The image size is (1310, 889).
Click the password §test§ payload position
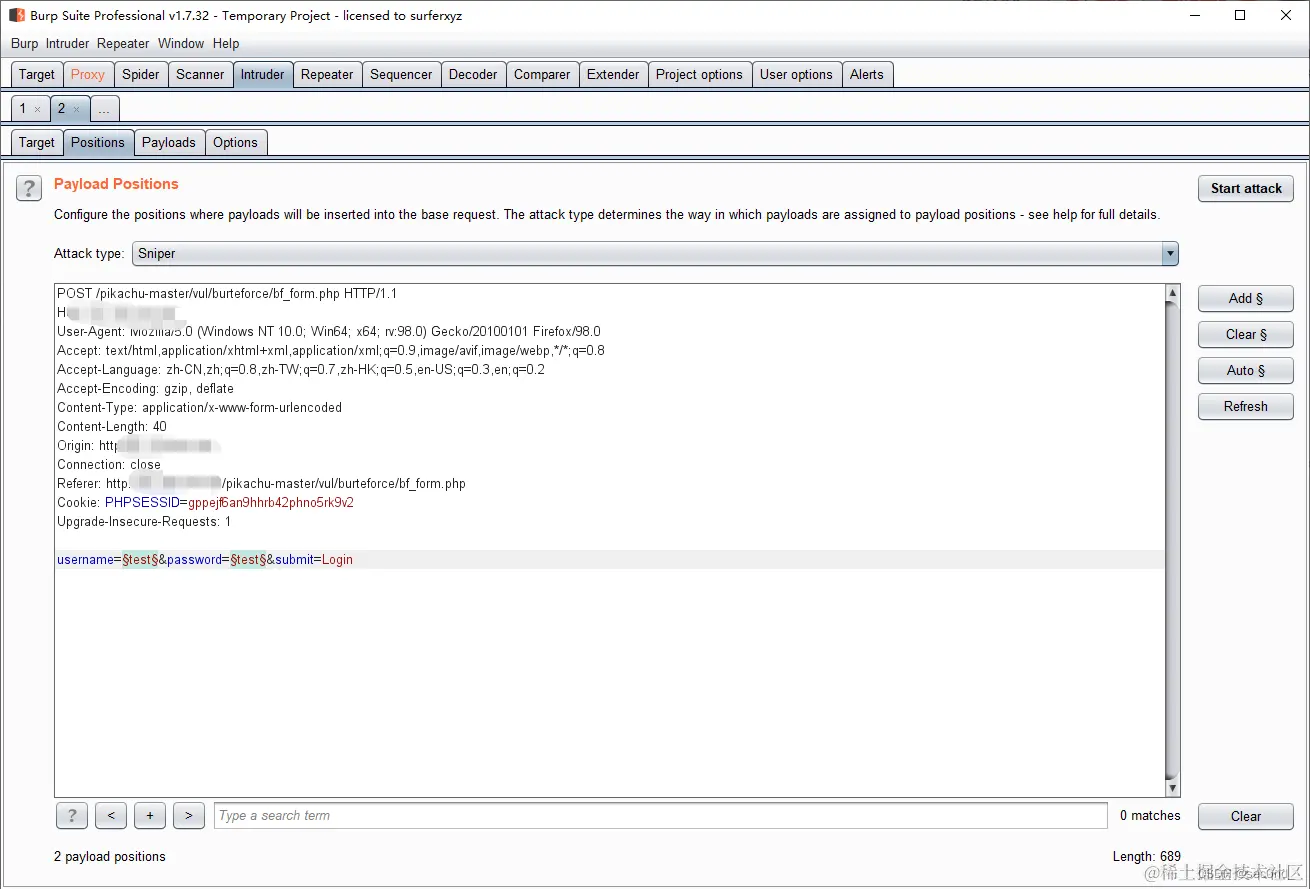click(x=248, y=560)
